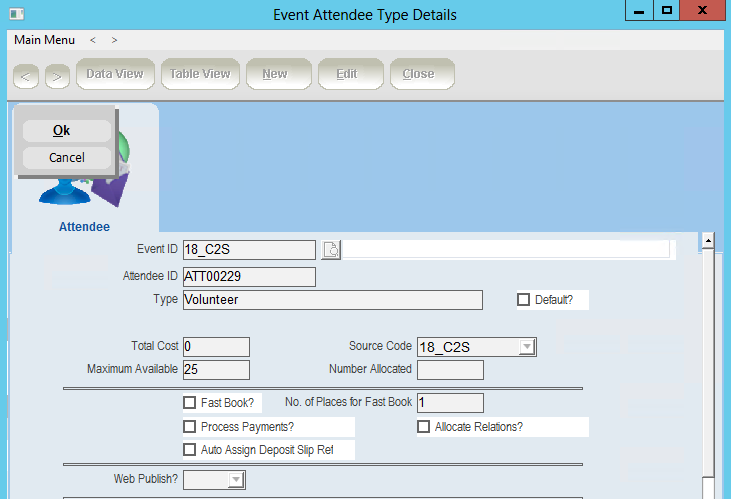Viewport: 731px width, 499px height.
Task: Click the back arrow toolbar button
Action: [x=26, y=75]
